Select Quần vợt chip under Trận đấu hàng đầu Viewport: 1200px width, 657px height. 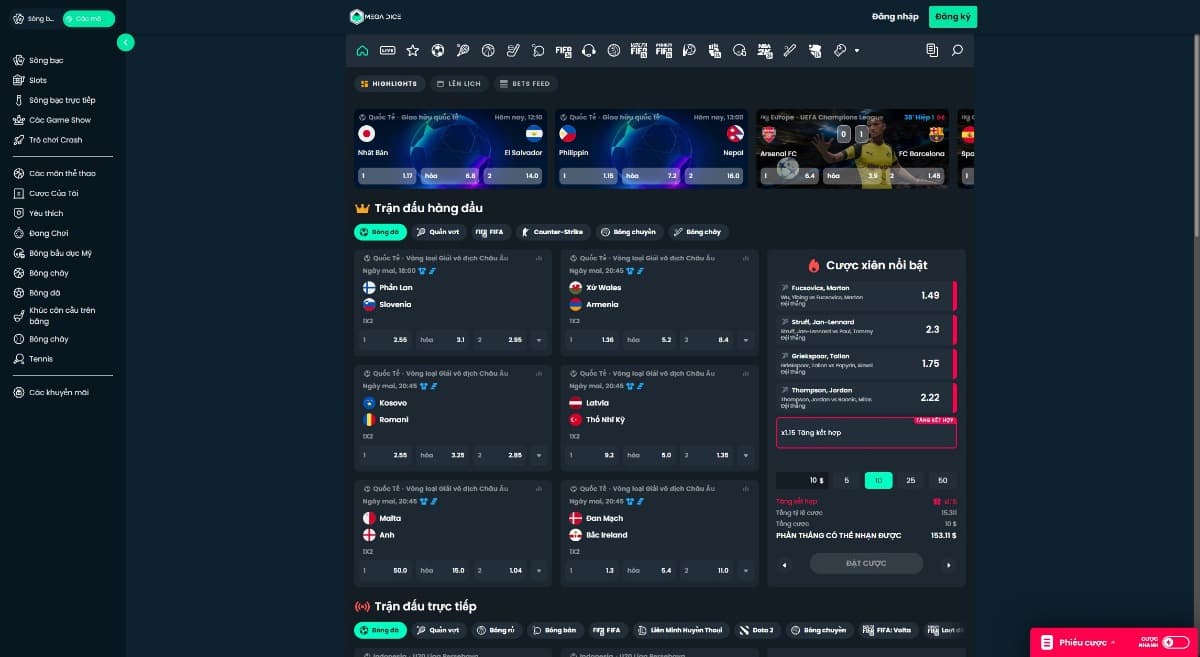[438, 232]
